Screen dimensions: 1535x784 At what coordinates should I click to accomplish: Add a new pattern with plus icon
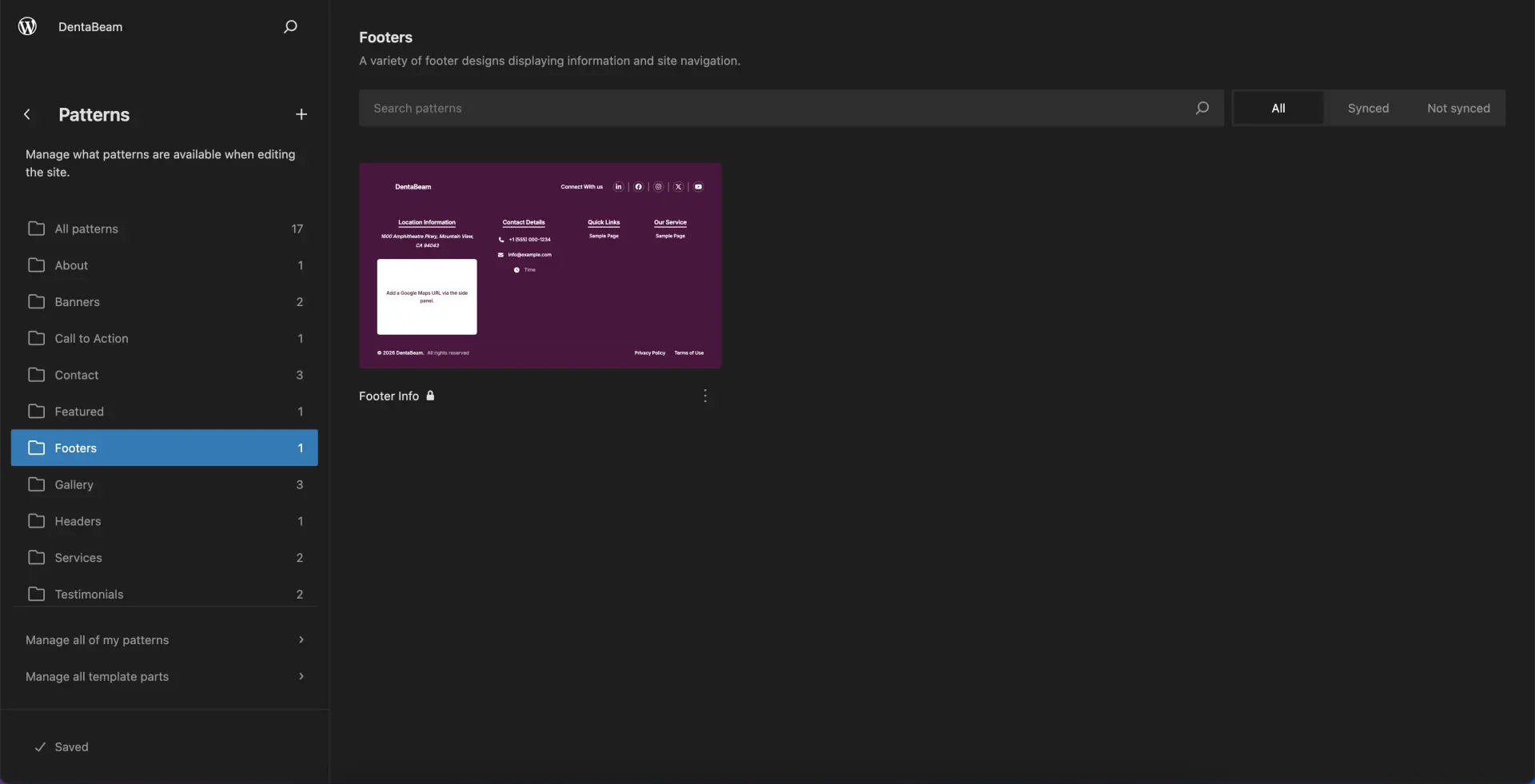pos(301,114)
